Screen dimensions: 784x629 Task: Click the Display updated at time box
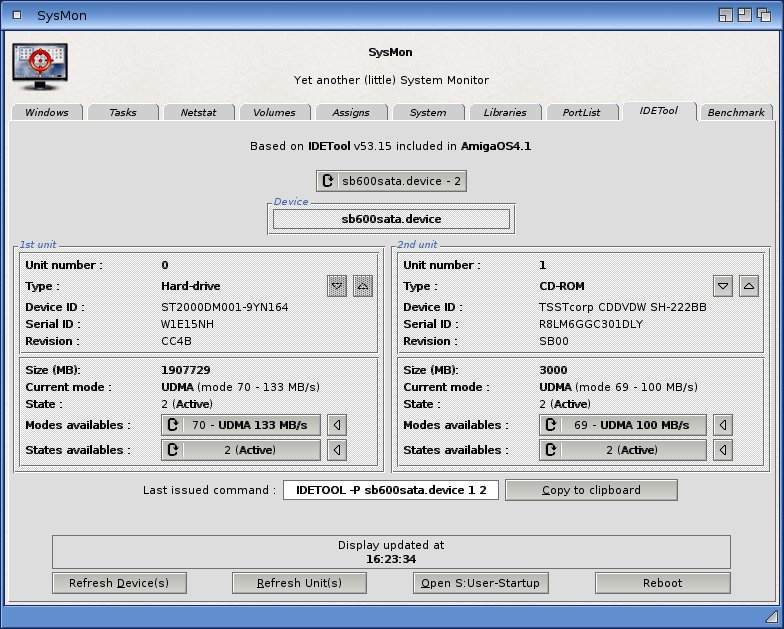392,552
